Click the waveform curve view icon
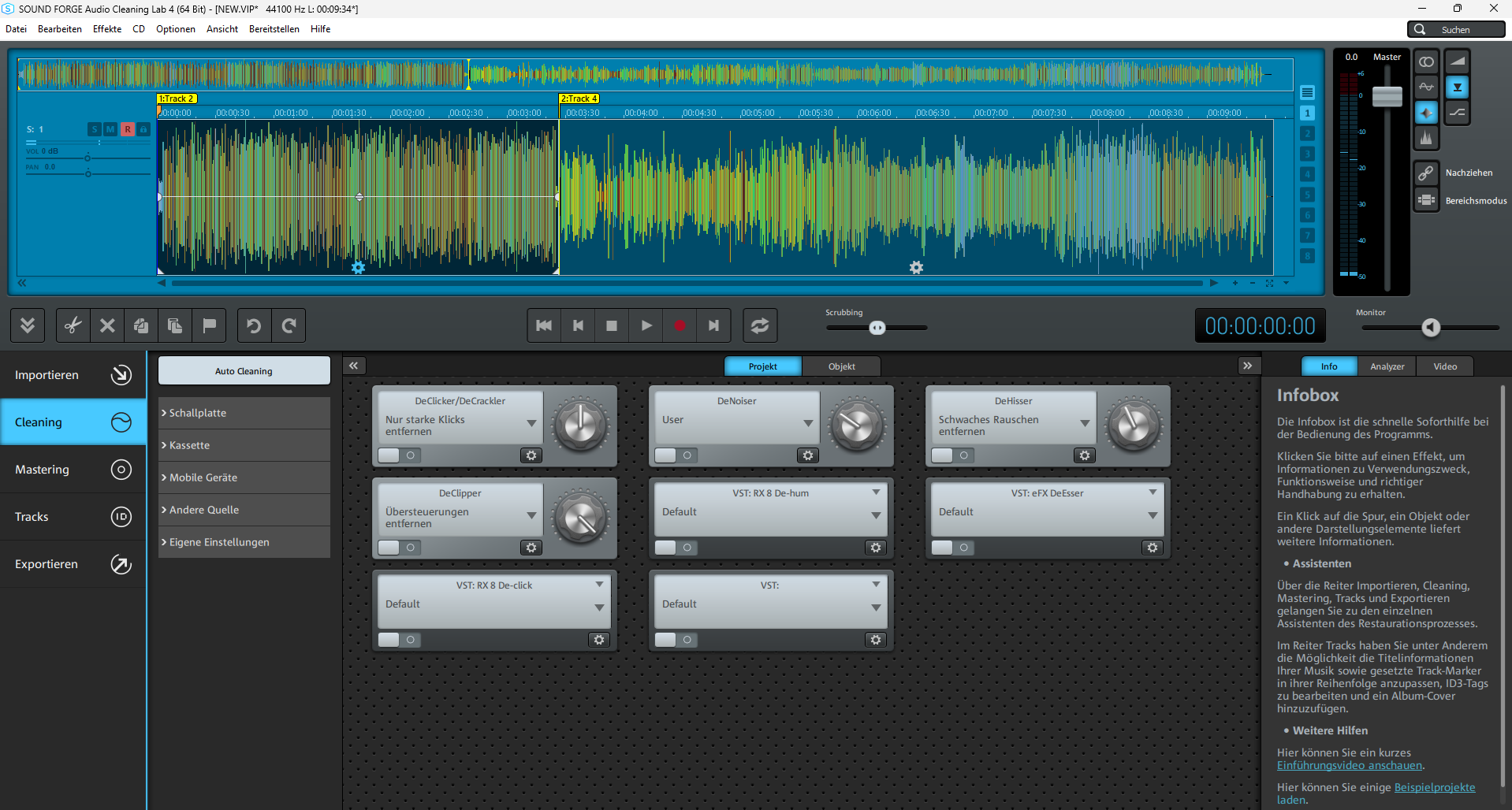Image resolution: width=1512 pixels, height=810 pixels. pos(1426,87)
